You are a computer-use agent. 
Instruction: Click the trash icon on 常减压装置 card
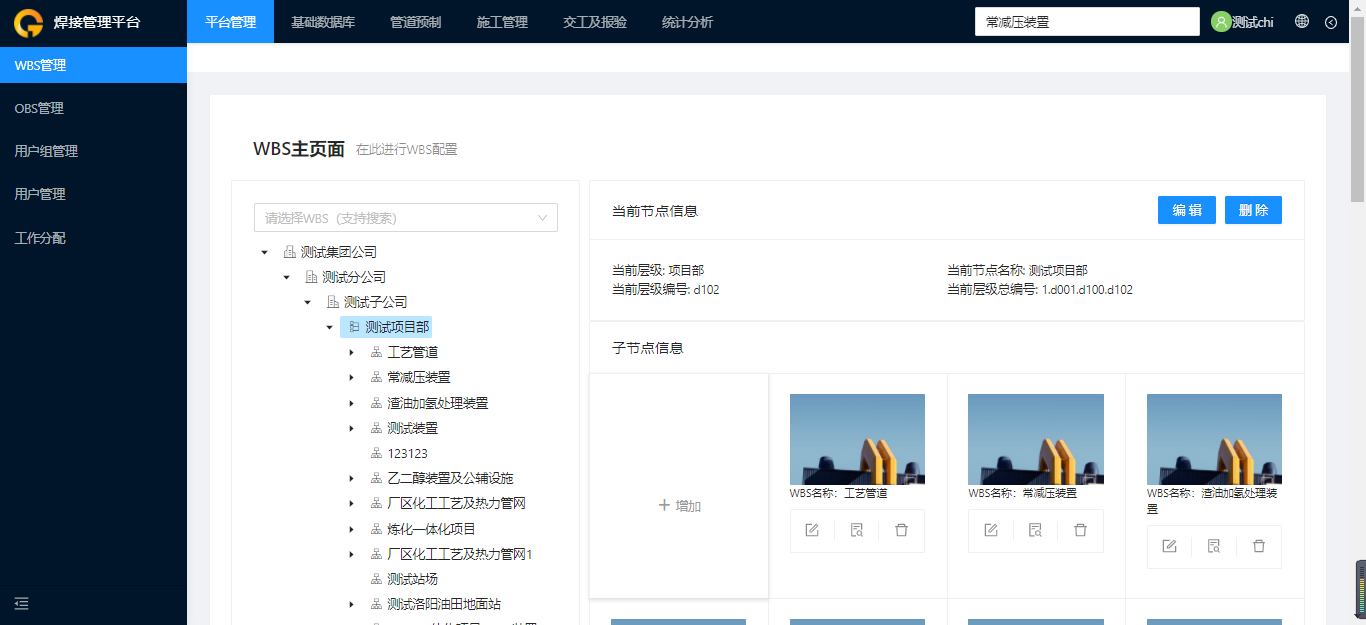pyautogui.click(x=1080, y=530)
